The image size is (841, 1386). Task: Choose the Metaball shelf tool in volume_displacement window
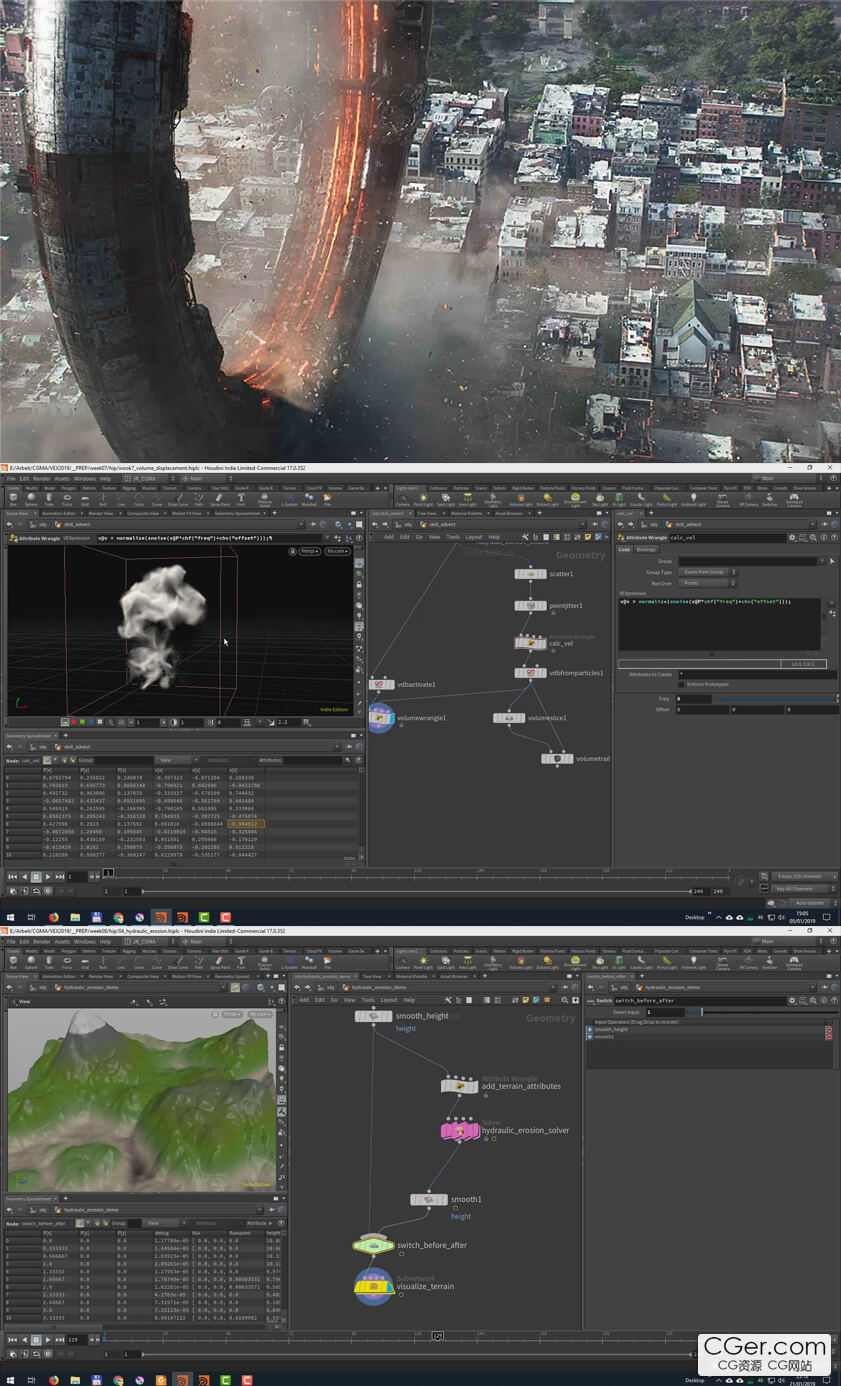[x=309, y=499]
